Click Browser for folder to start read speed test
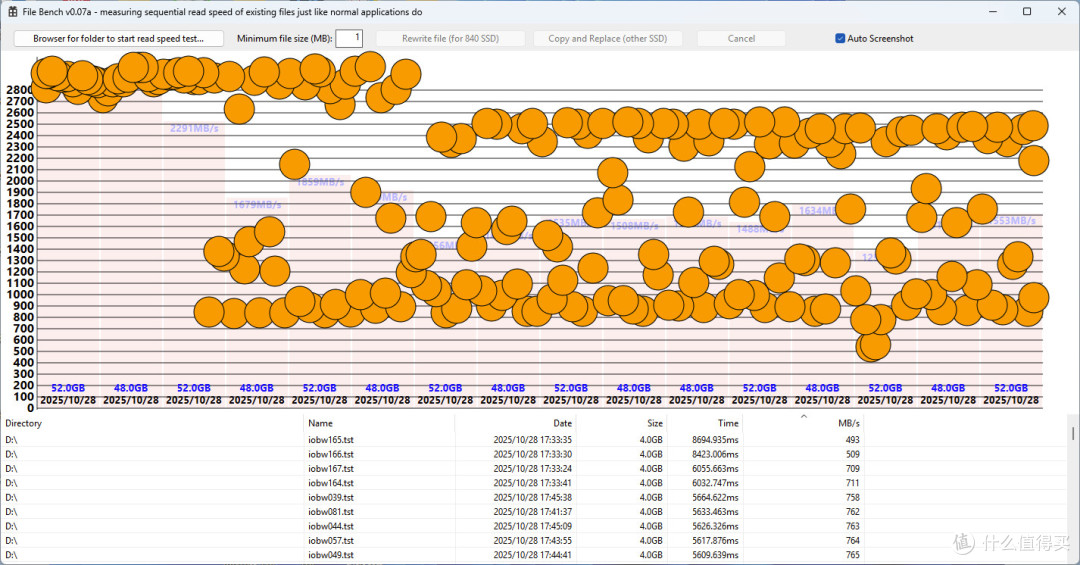Screen dimensions: 1080x565 tap(118, 39)
